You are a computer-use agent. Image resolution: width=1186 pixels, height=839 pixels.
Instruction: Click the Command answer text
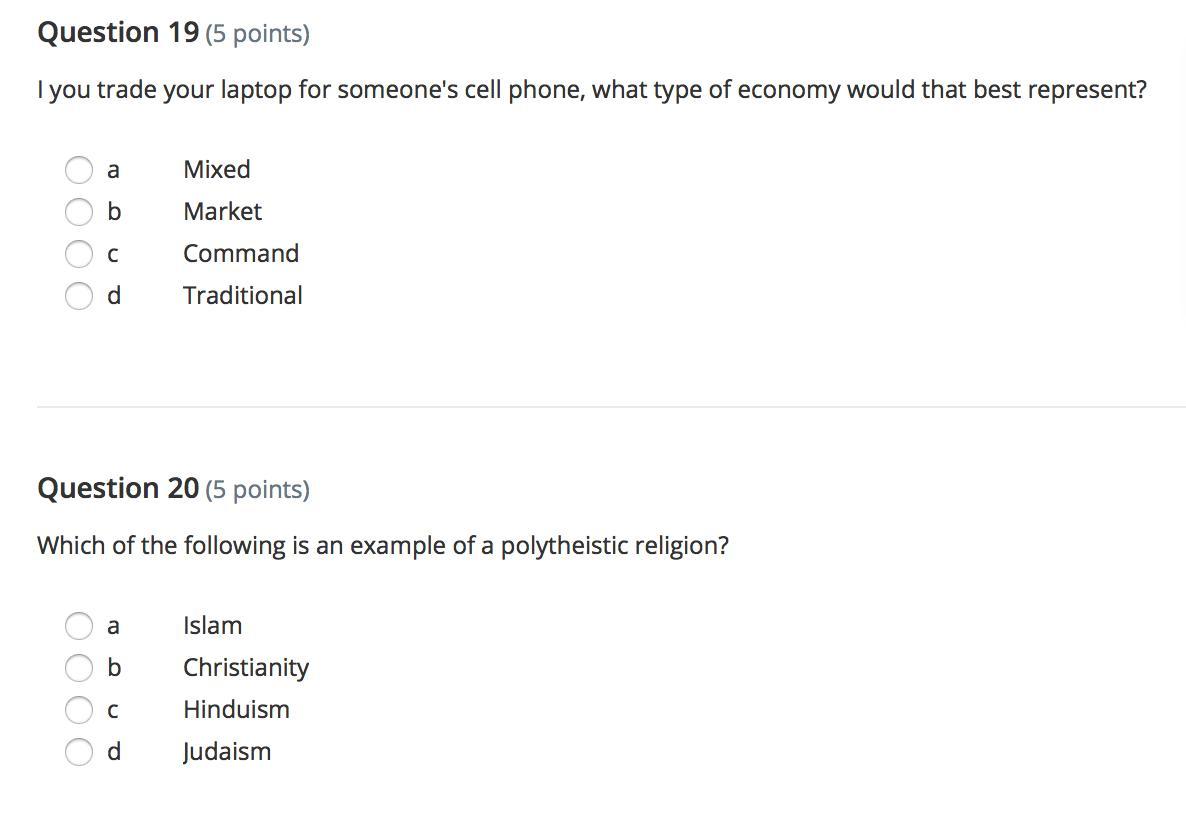tap(241, 253)
